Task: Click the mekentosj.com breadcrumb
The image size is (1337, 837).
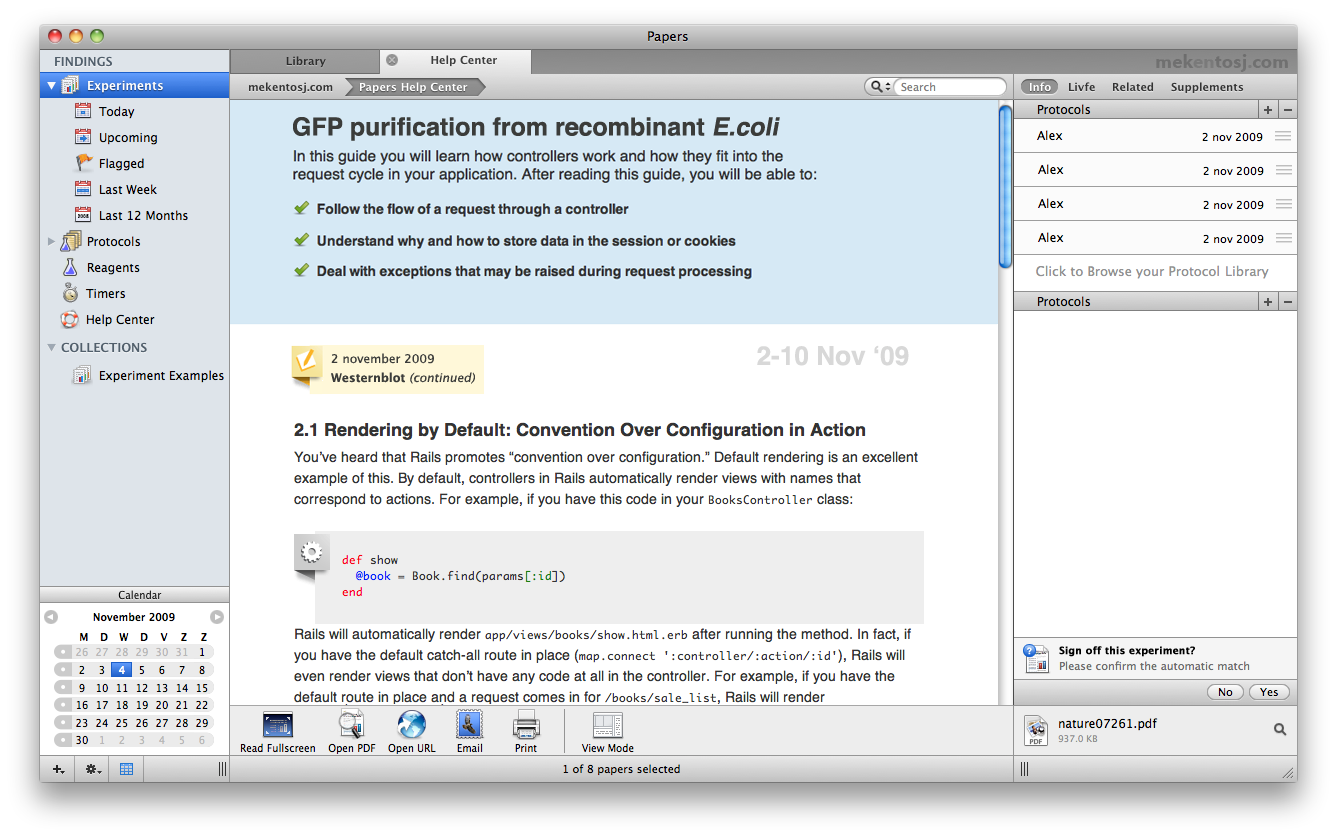Action: 290,87
